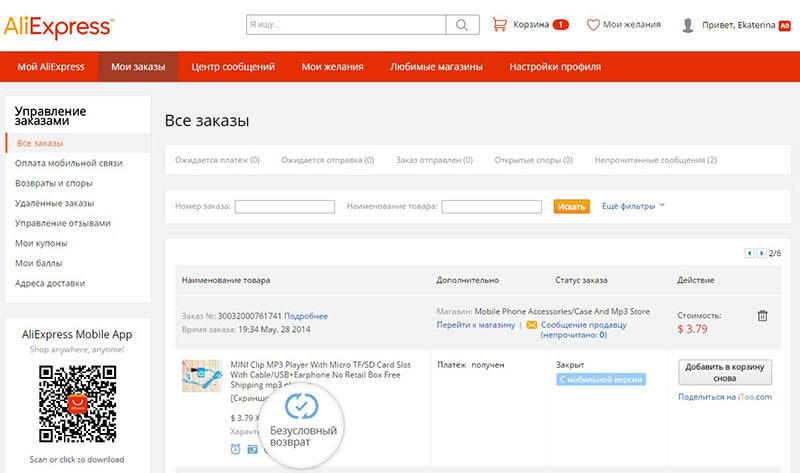Click the 'Статус заказа' column header
This screenshot has height=473, width=800.
click(x=581, y=280)
